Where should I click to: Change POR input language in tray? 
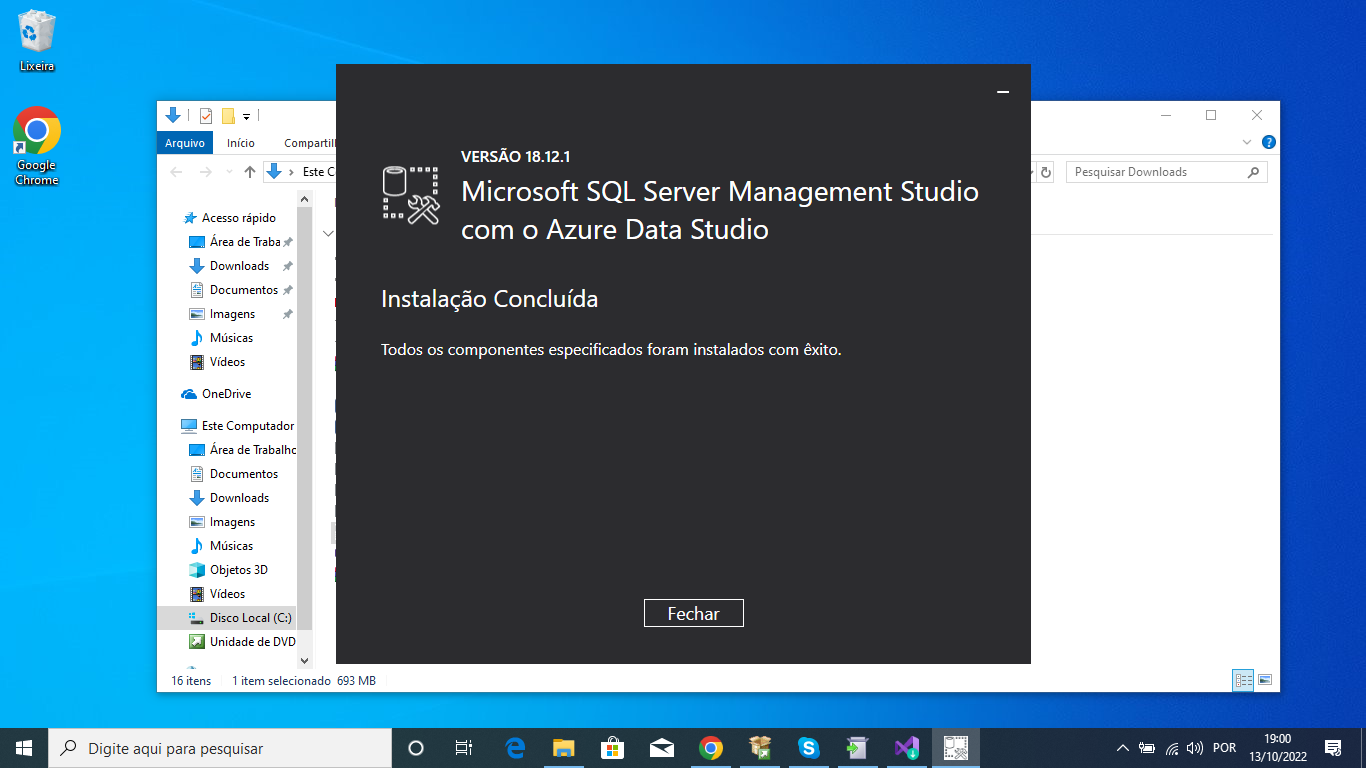[x=1224, y=748]
